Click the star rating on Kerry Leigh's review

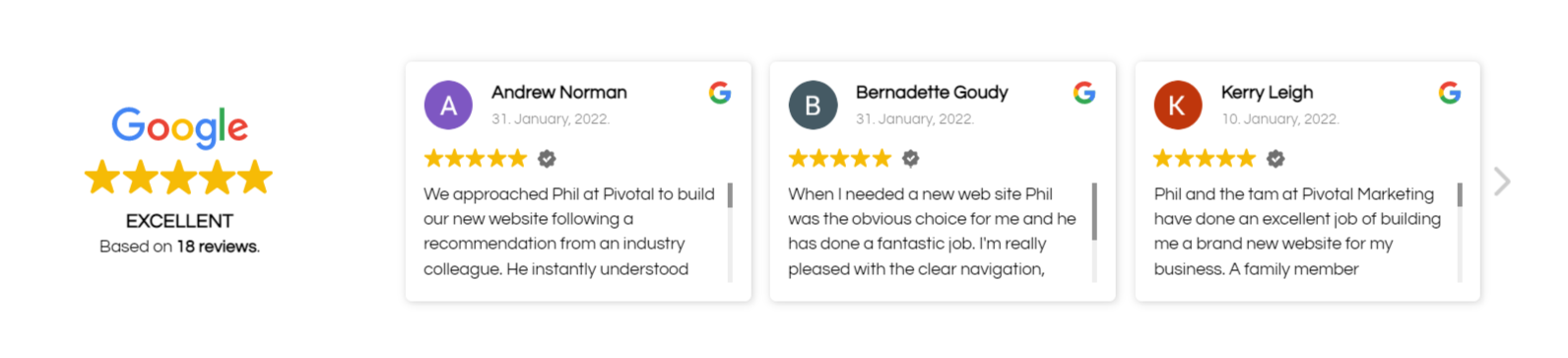pos(1205,158)
